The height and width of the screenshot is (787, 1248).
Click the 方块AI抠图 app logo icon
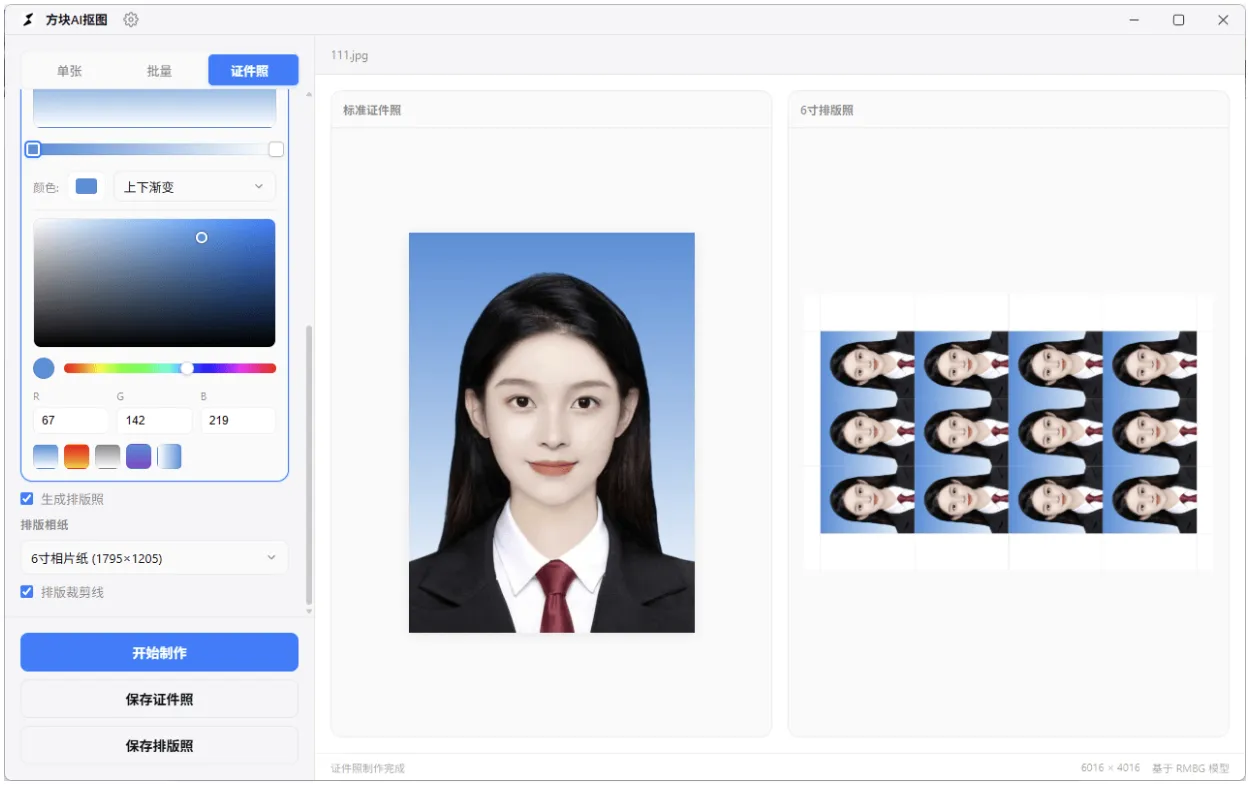(28, 19)
